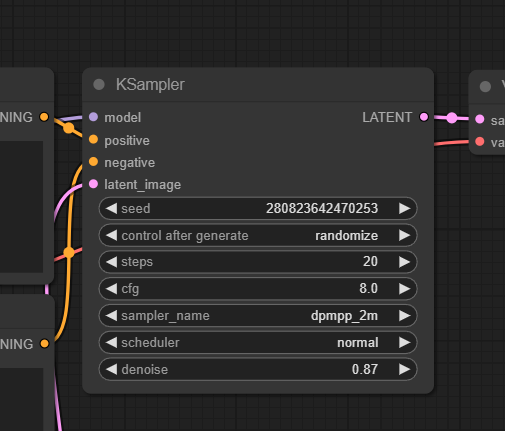This screenshot has height=431, width=505.
Task: Increase cfg with right arrow
Action: tap(404, 288)
